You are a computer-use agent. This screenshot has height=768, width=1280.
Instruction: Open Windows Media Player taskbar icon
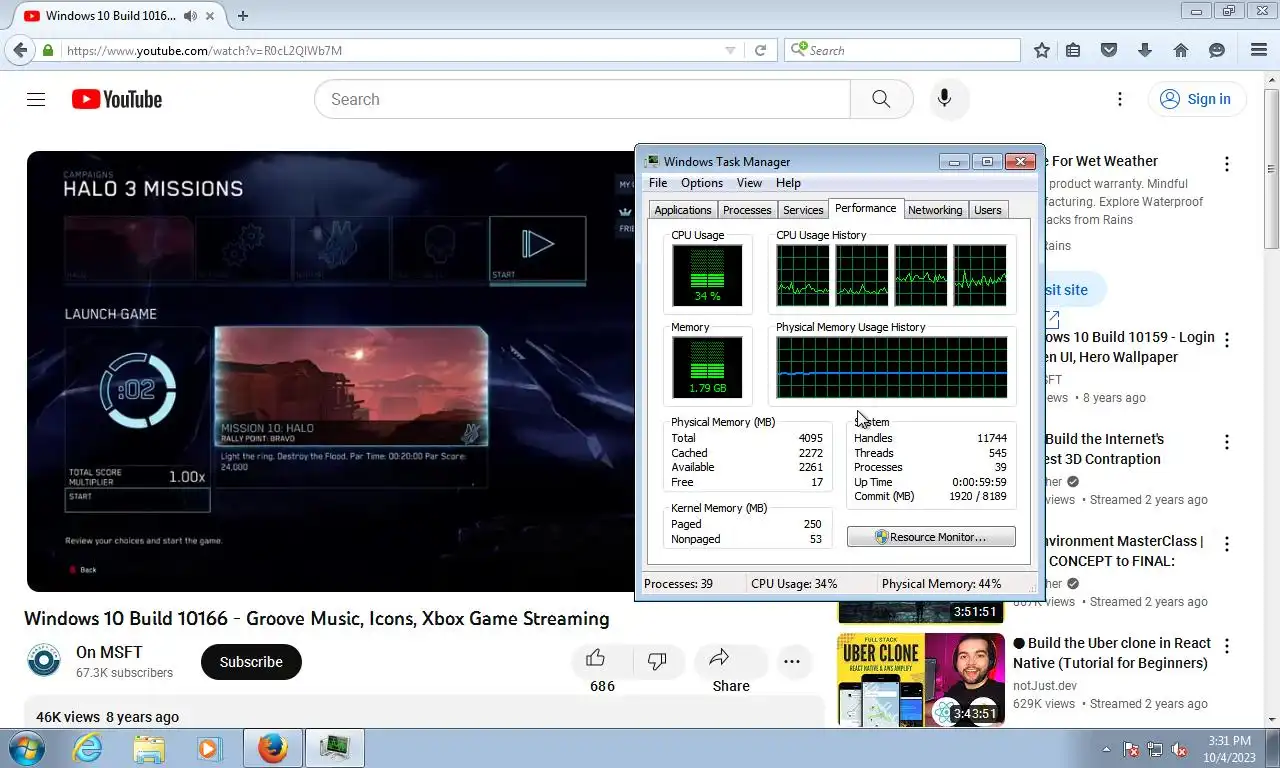click(x=209, y=748)
